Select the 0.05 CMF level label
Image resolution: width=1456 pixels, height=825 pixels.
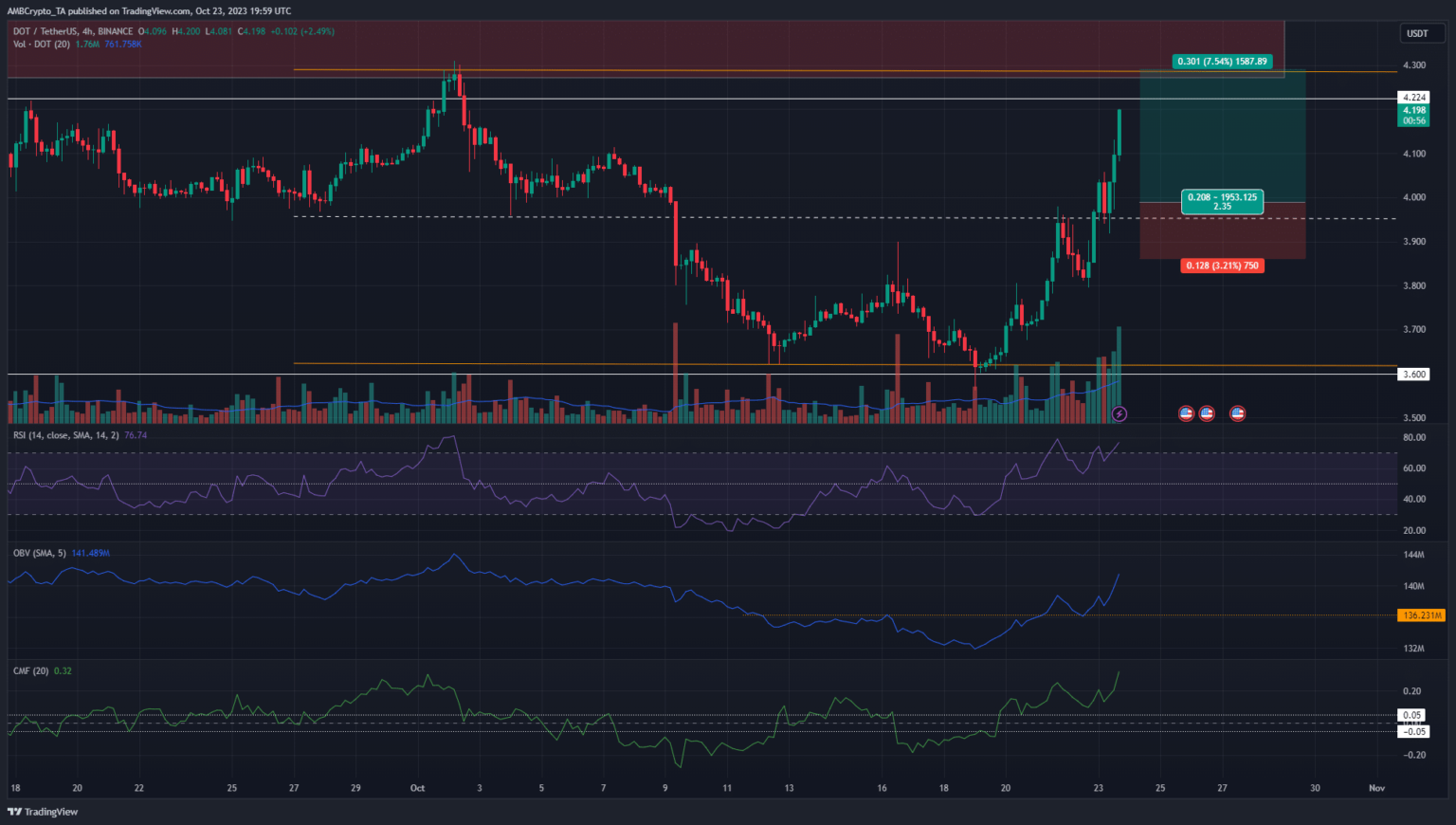[1412, 715]
